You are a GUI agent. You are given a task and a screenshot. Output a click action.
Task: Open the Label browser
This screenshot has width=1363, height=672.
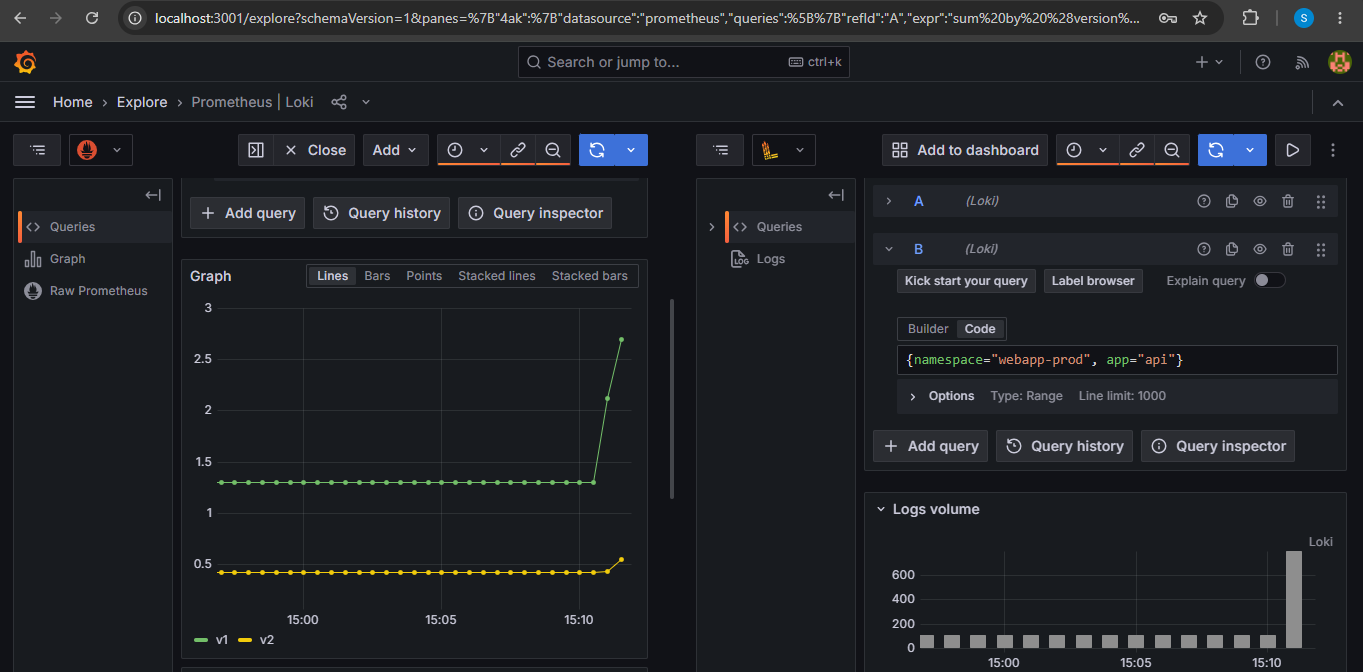(x=1093, y=281)
